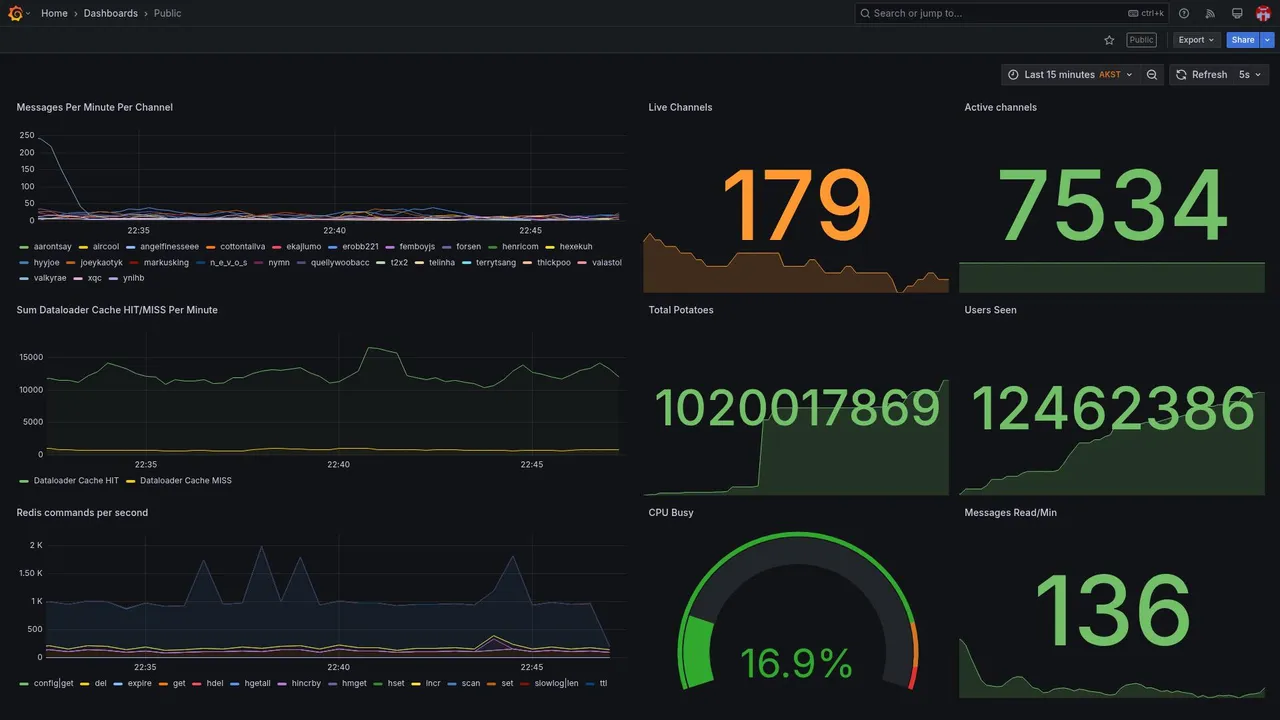Open the help question mark icon
Viewport: 1280px width, 720px height.
[1184, 13]
